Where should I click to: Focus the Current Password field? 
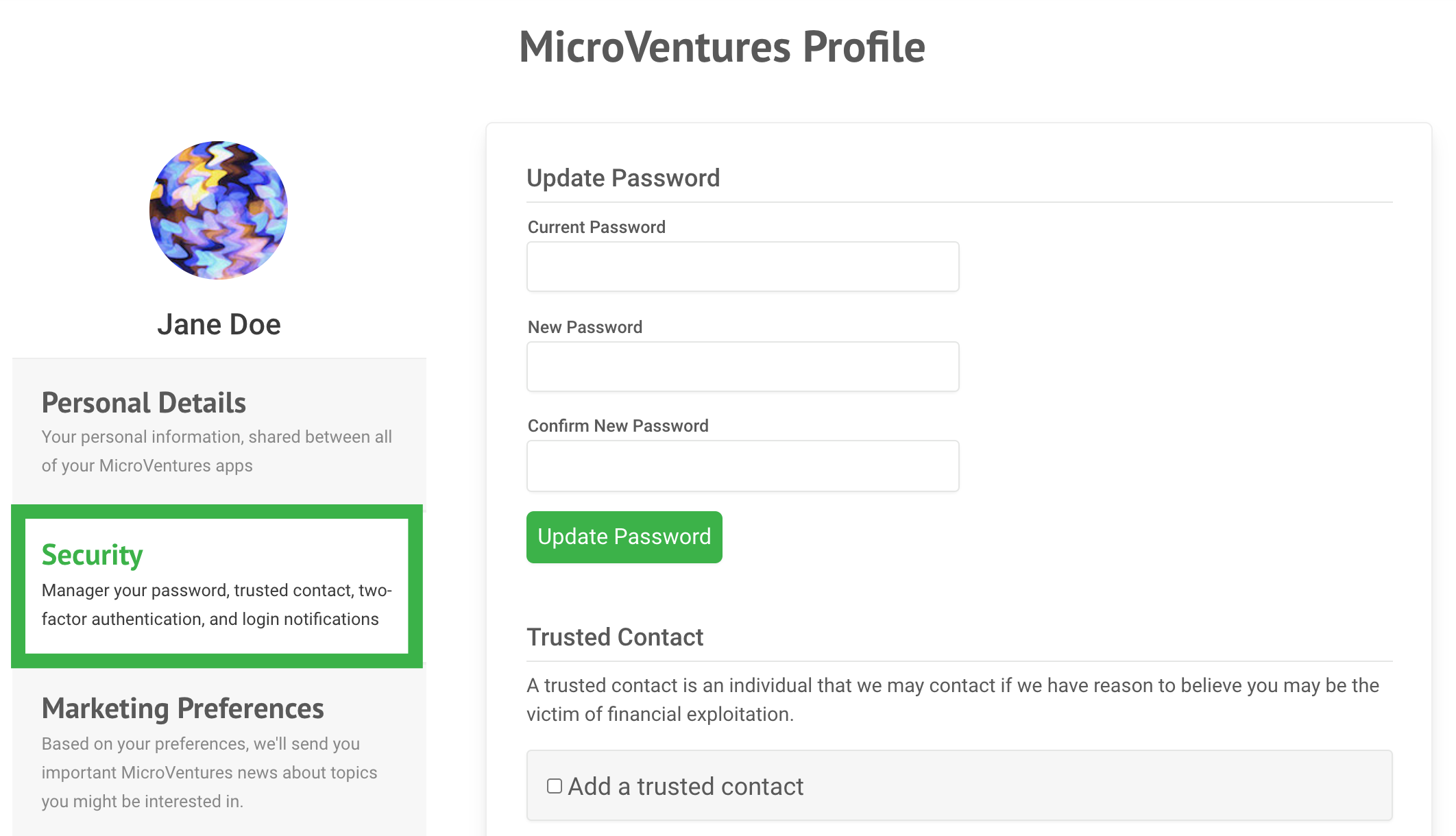point(742,267)
